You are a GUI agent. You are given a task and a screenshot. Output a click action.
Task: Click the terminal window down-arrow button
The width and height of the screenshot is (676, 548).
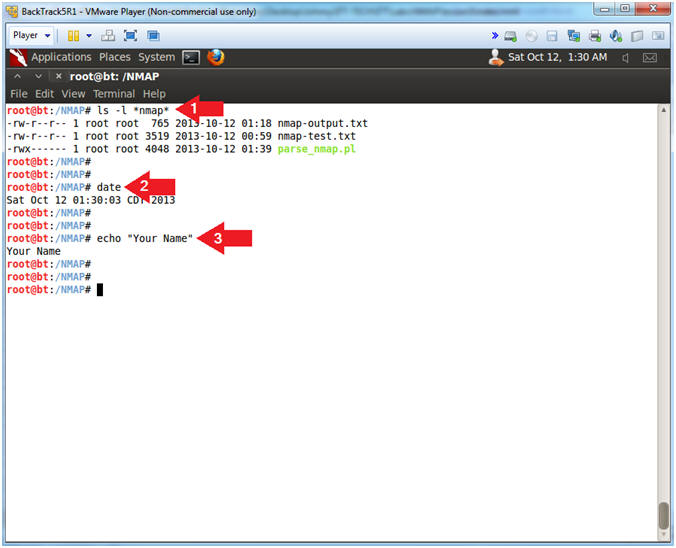(x=38, y=77)
